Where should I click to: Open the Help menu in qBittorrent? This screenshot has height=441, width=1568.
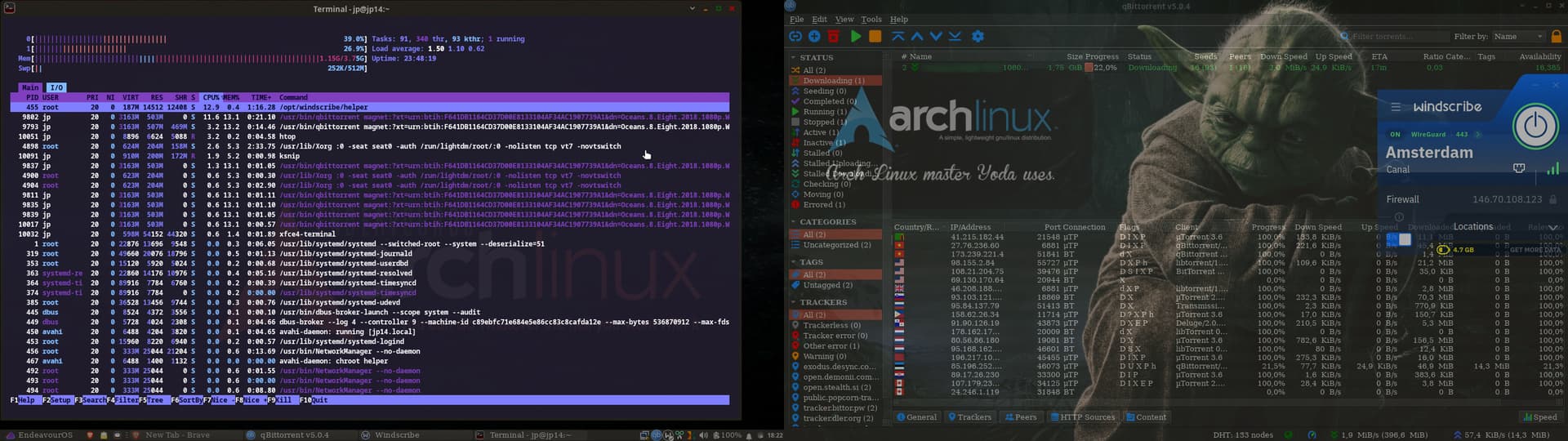pos(898,20)
